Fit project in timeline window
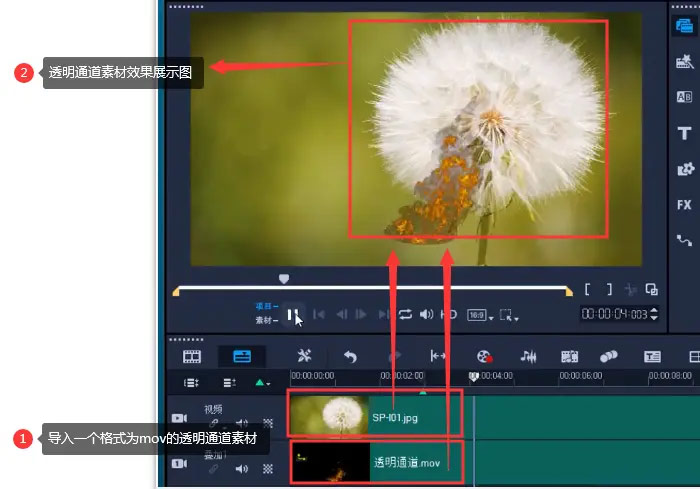700x489 pixels. point(438,356)
